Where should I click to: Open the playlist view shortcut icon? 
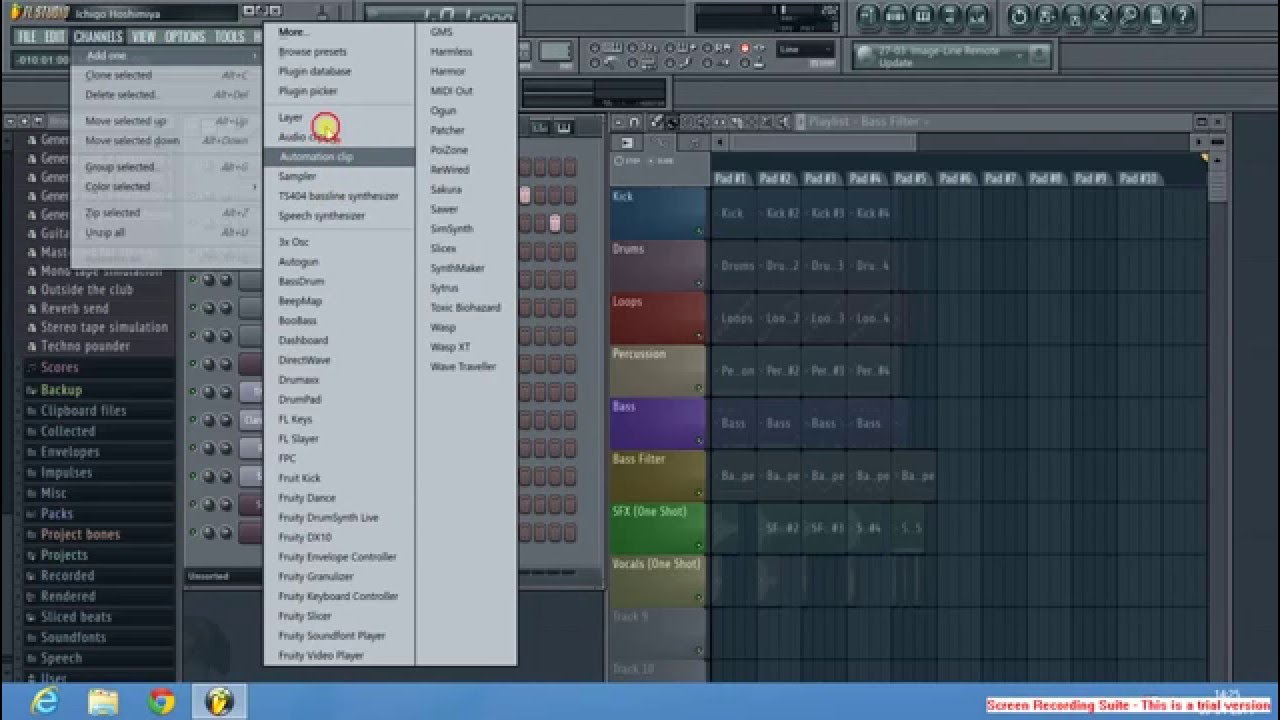pyautogui.click(x=868, y=15)
